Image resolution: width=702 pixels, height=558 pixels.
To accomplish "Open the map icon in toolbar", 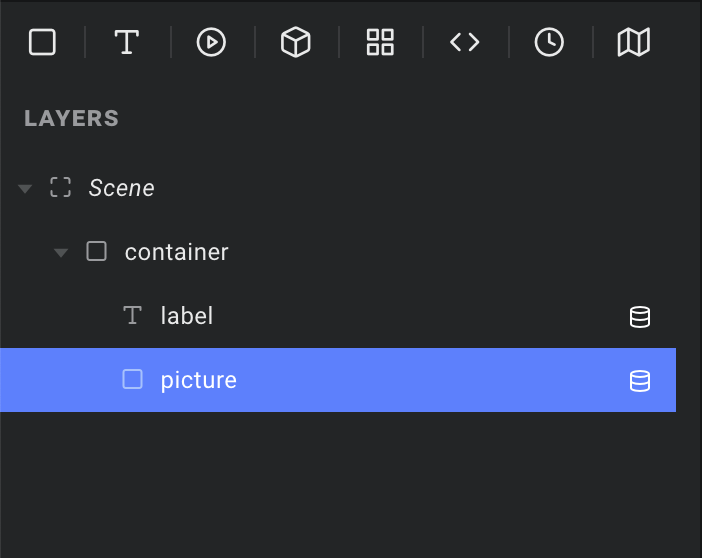I will [x=634, y=42].
